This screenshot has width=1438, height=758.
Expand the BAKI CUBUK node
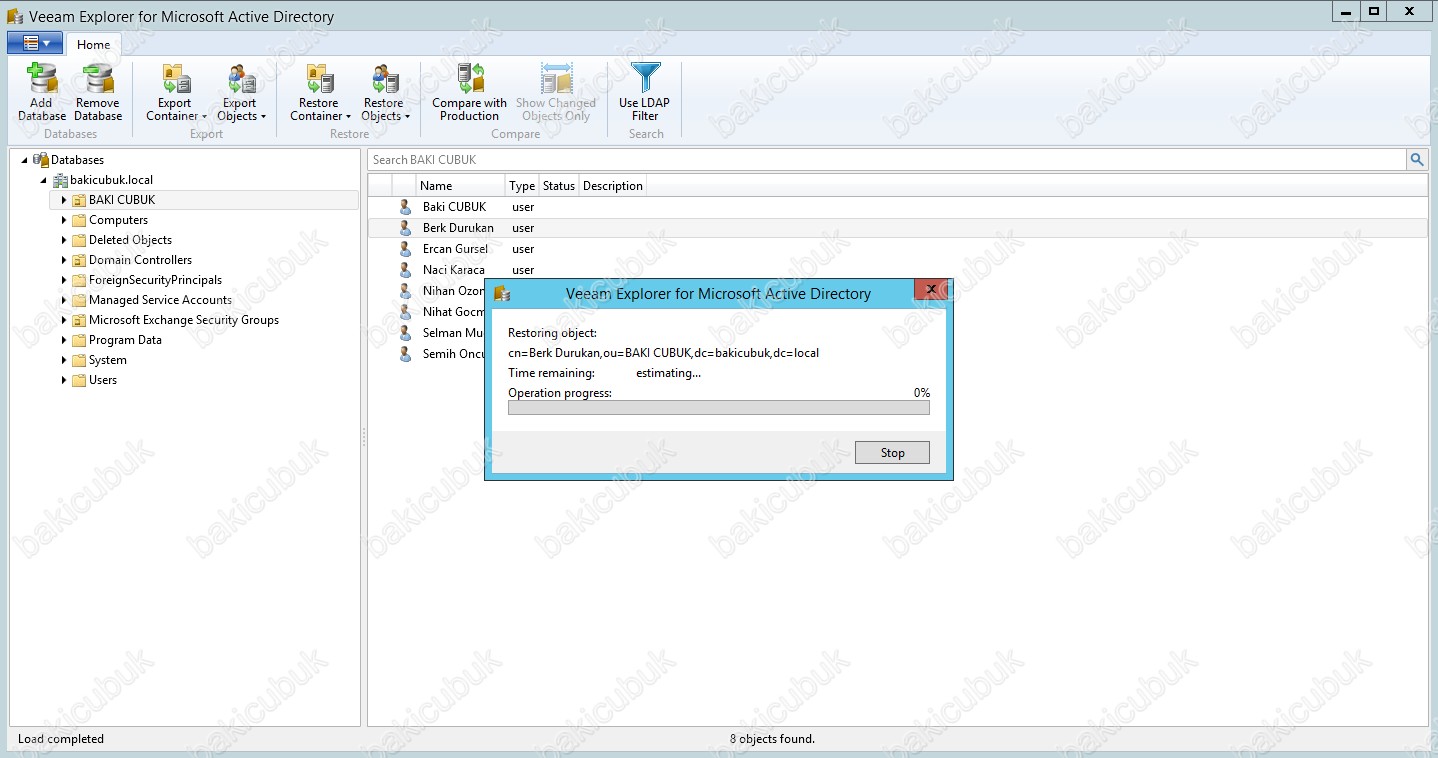[x=63, y=200]
